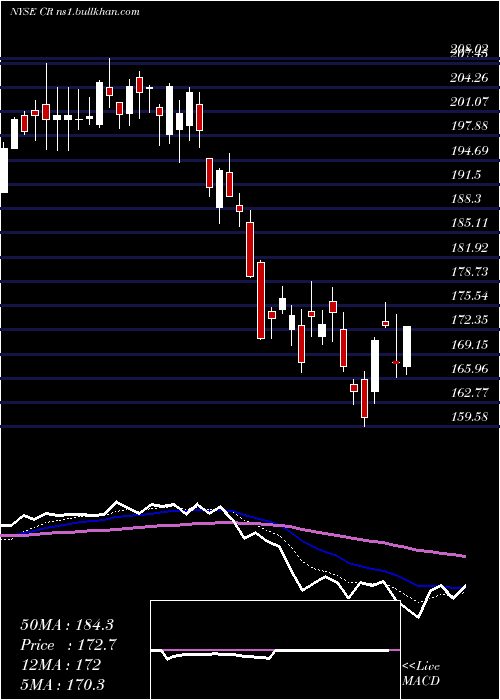The width and height of the screenshot is (500, 700).
Task: Select the 5MA : 170.3 readout
Action: 63,684
